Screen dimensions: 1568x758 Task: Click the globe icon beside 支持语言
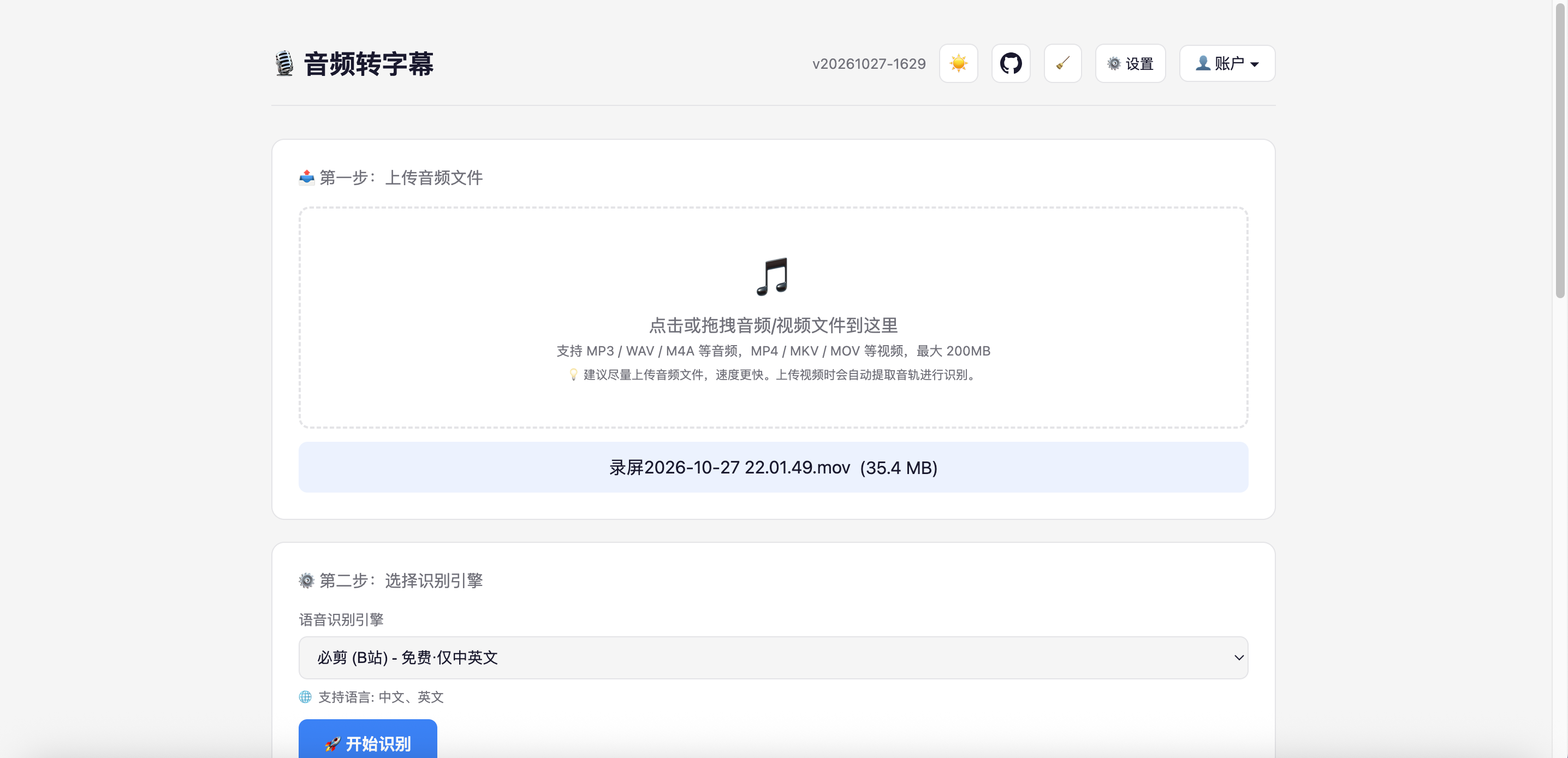tap(305, 697)
